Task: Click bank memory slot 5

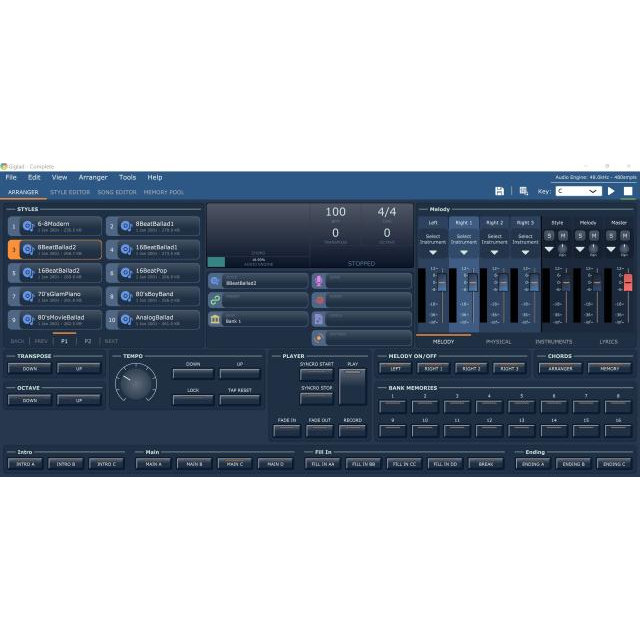Action: pyautogui.click(x=521, y=407)
